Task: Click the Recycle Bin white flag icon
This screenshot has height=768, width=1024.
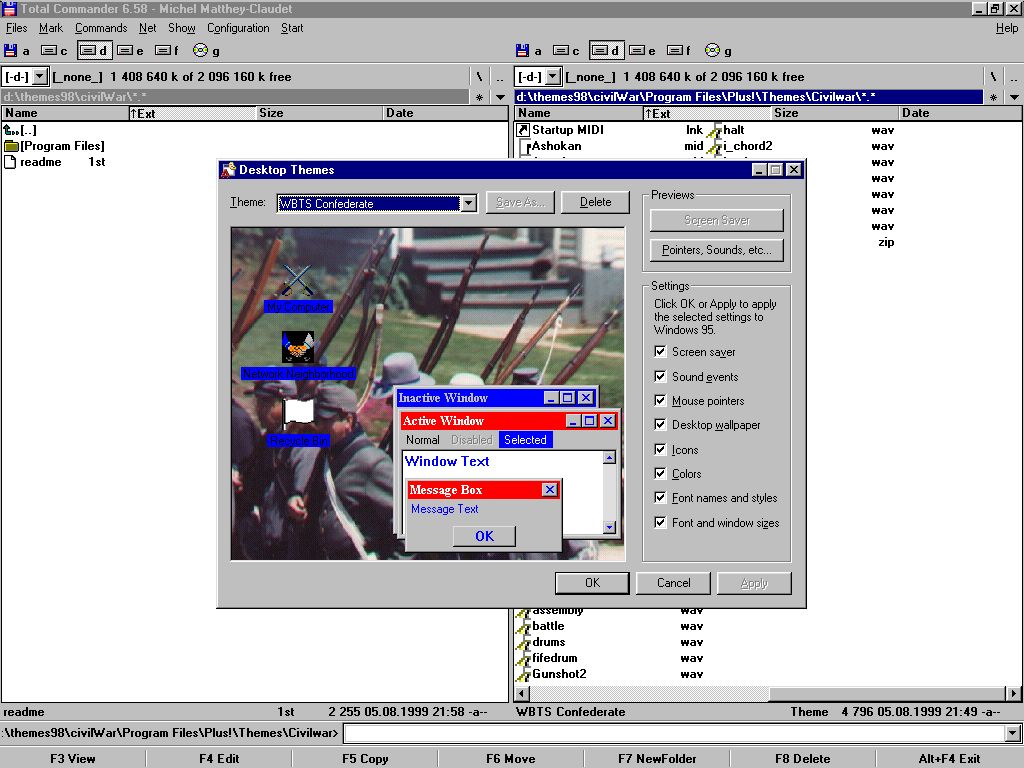Action: coord(298,411)
